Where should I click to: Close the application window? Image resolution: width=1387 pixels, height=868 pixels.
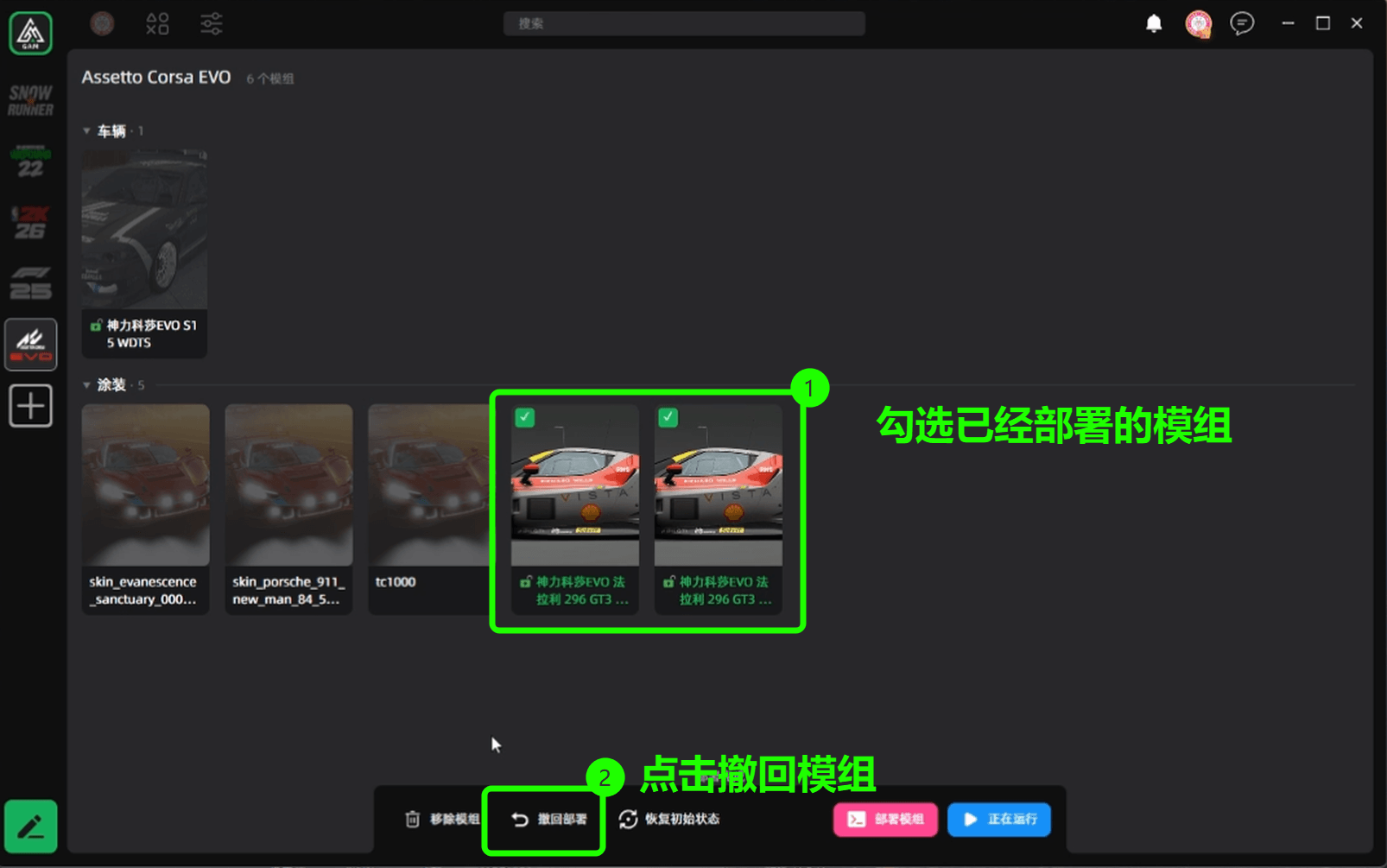[x=1357, y=23]
